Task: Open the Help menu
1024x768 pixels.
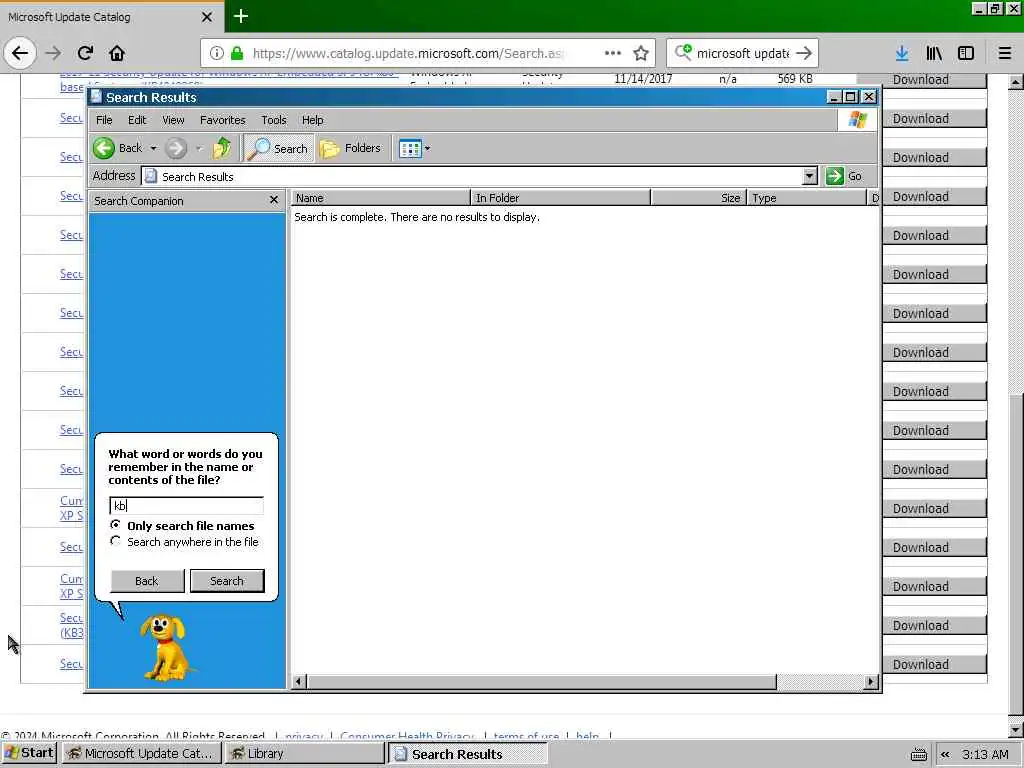Action: point(312,120)
